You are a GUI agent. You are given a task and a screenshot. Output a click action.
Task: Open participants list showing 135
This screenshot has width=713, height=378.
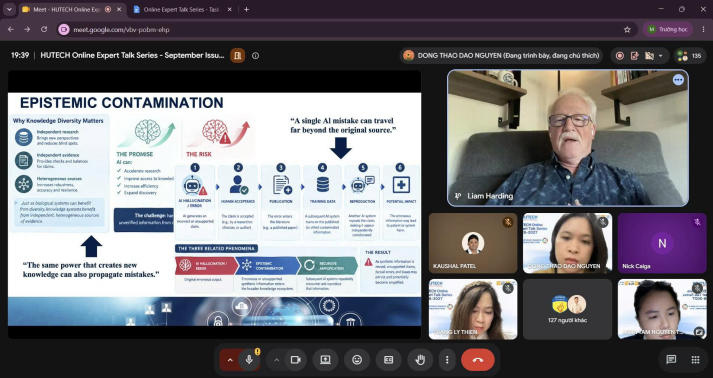(689, 55)
